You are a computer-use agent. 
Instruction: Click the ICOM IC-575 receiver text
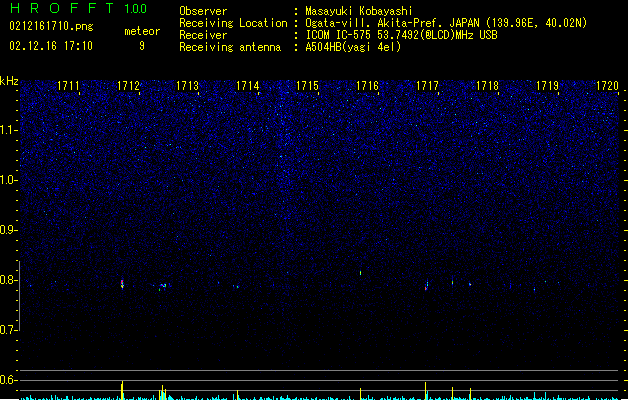pyautogui.click(x=401, y=35)
